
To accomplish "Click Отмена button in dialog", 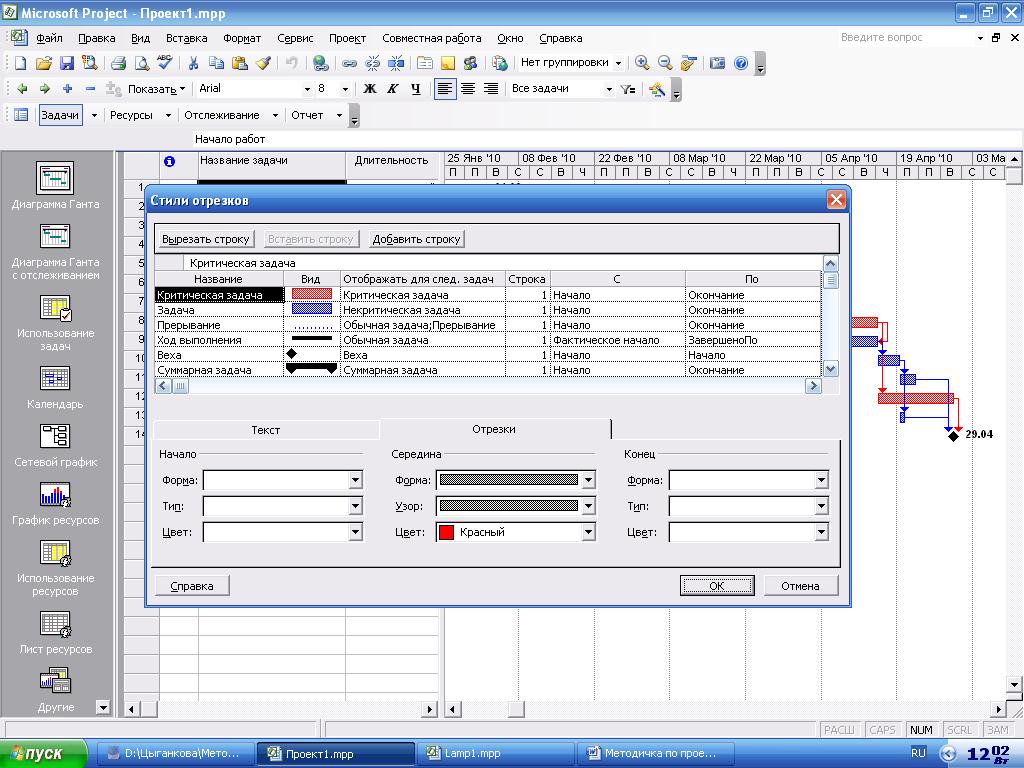I will pos(800,586).
